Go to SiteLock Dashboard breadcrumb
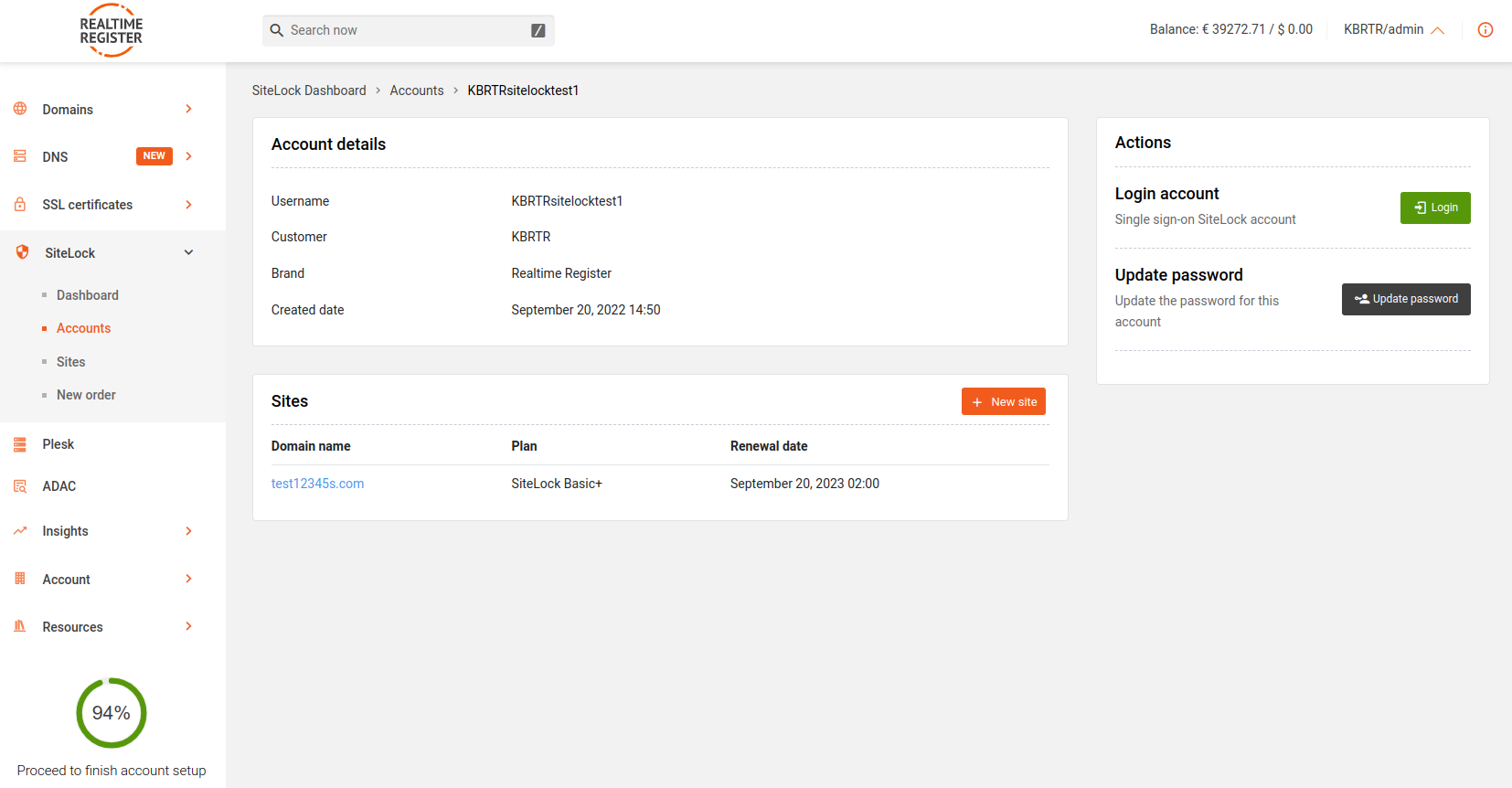The height and width of the screenshot is (788, 1512). coord(309,91)
